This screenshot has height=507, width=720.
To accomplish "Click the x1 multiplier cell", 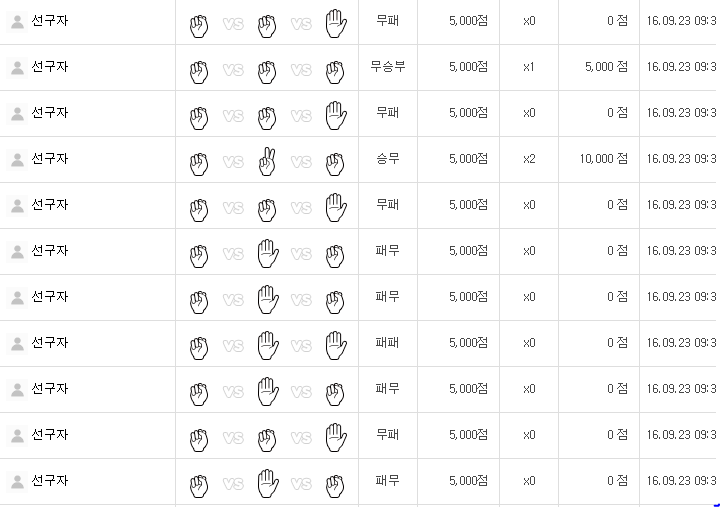I will click(529, 67).
